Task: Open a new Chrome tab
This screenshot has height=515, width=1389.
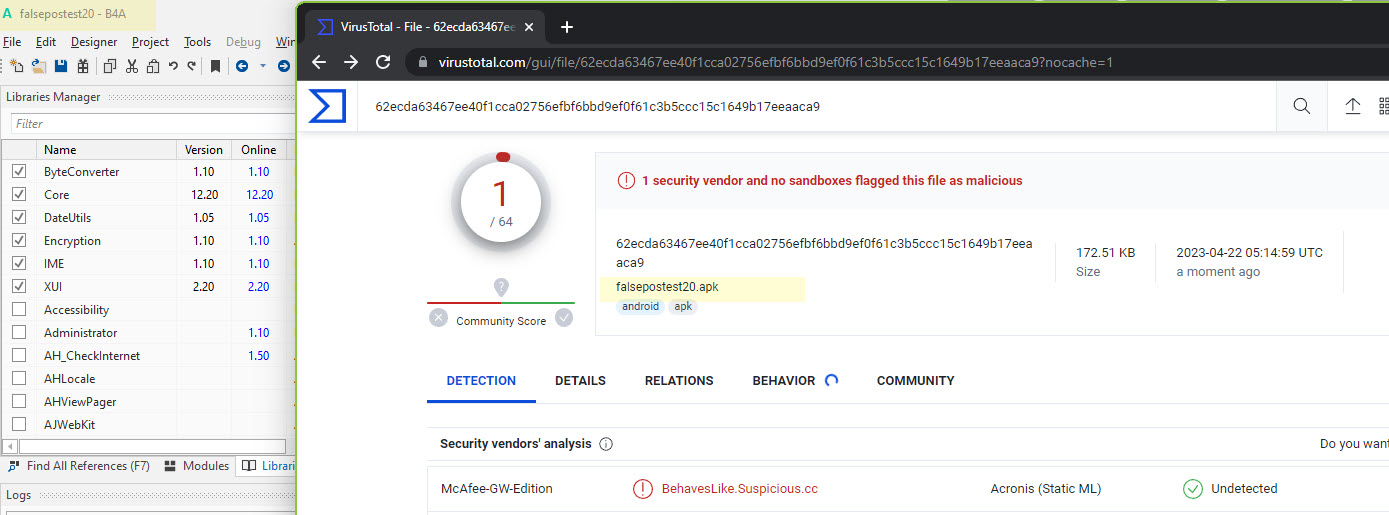Action: point(567,27)
